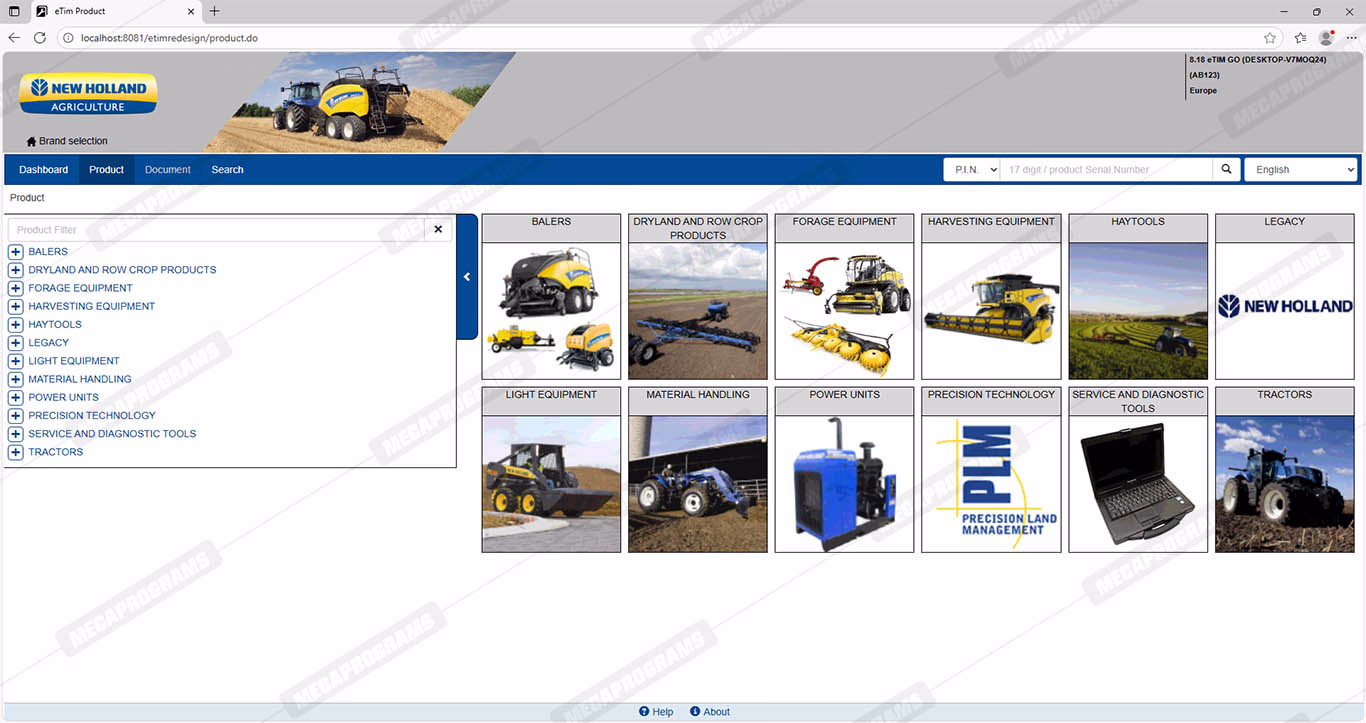This screenshot has height=723, width=1366.
Task: Click the PRECISION TECHNOLOGY tree link
Action: [92, 416]
